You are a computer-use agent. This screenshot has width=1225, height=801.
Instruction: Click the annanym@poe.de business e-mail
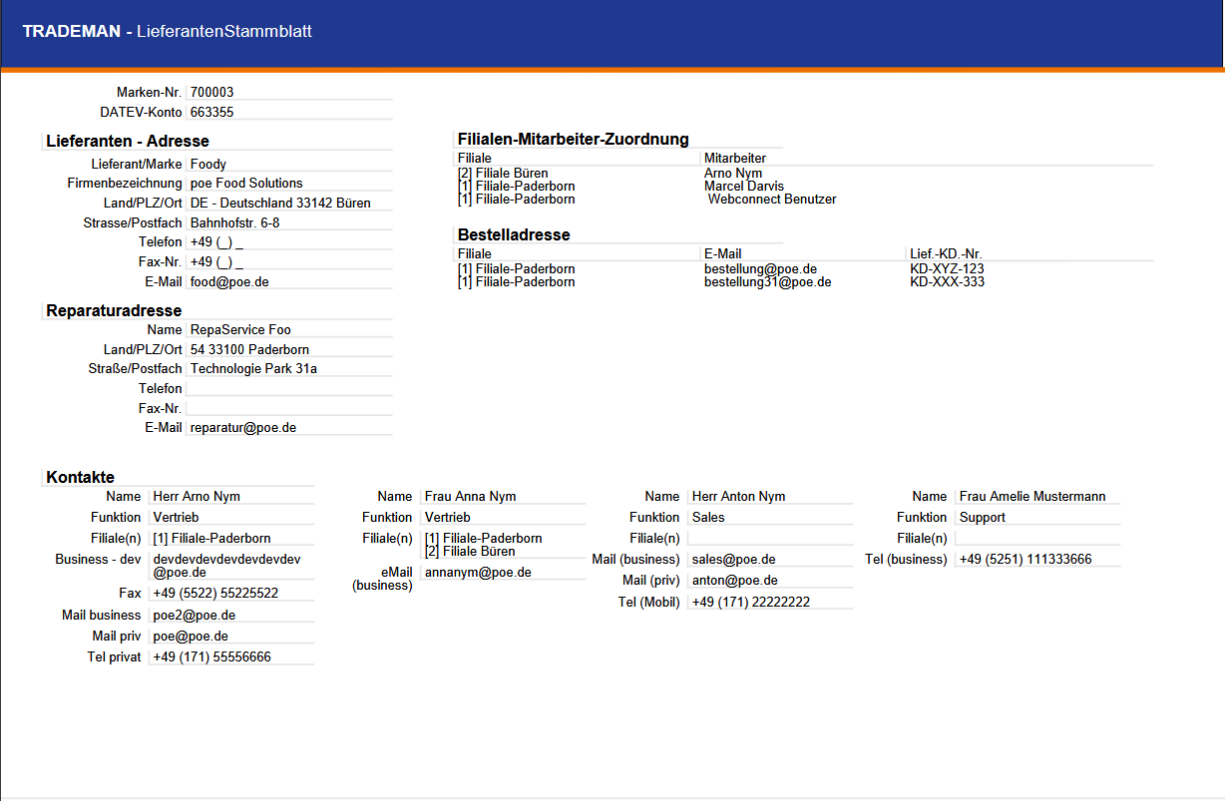tap(478, 572)
